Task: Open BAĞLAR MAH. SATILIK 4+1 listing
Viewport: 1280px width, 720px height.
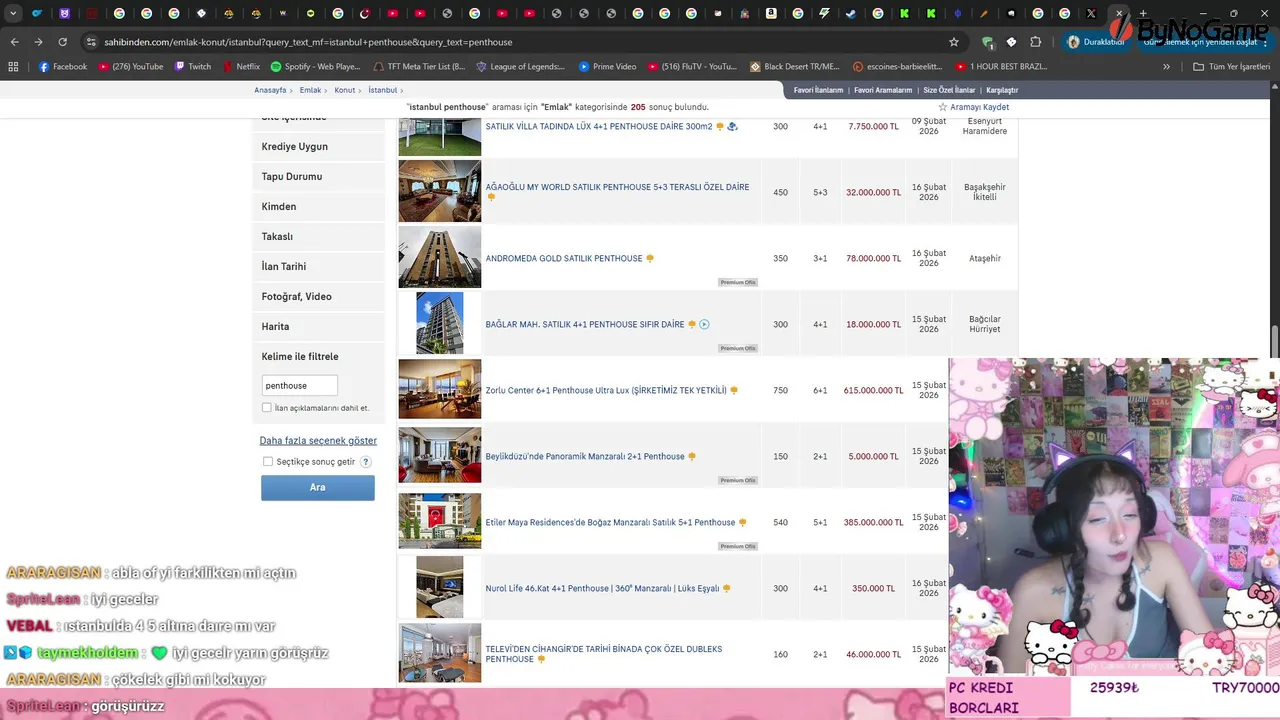Action: tap(585, 324)
